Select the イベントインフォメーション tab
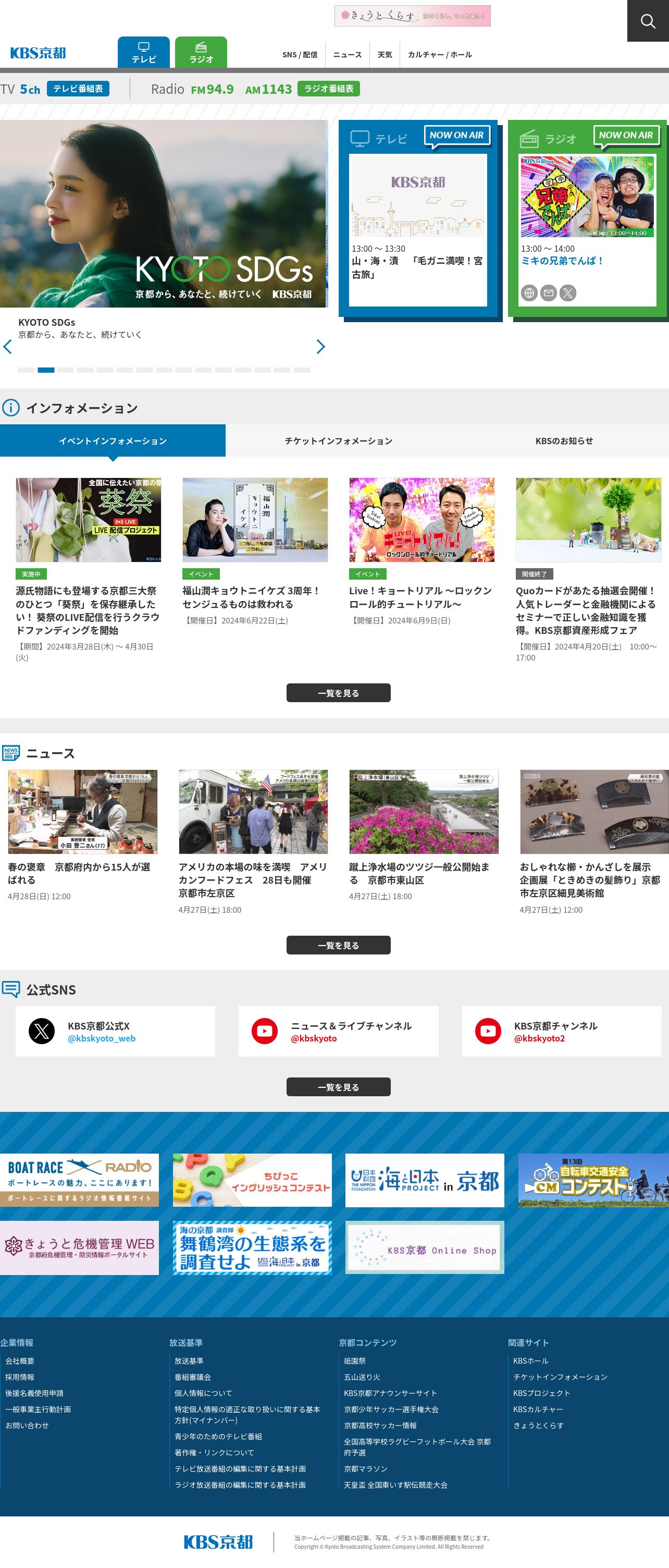The height and width of the screenshot is (1568, 669). tap(113, 440)
